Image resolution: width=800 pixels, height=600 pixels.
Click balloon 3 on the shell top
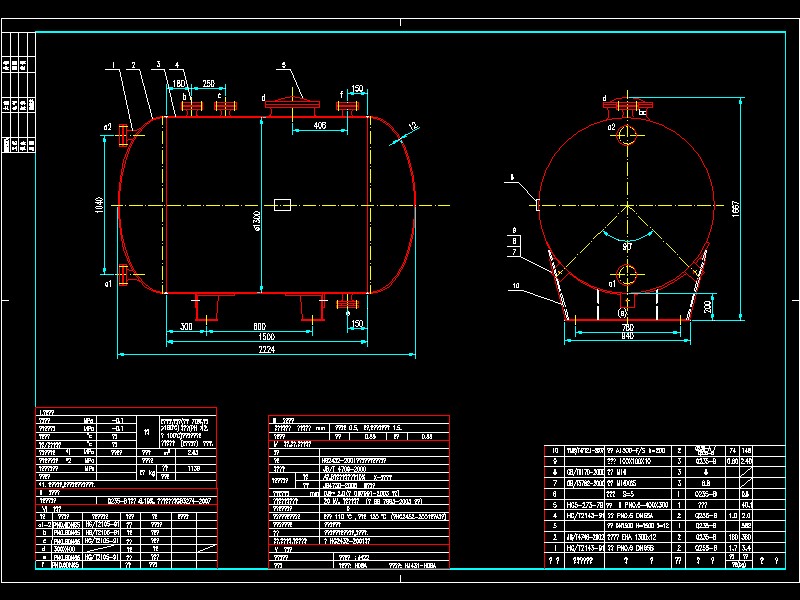pos(156,64)
